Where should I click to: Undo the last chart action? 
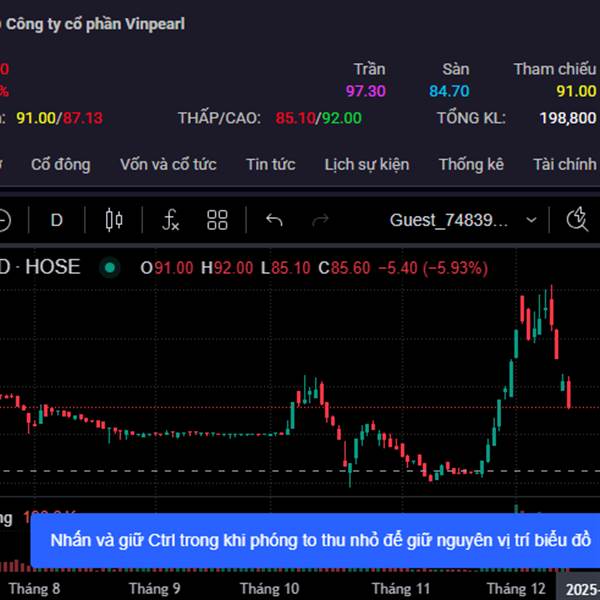(274, 220)
